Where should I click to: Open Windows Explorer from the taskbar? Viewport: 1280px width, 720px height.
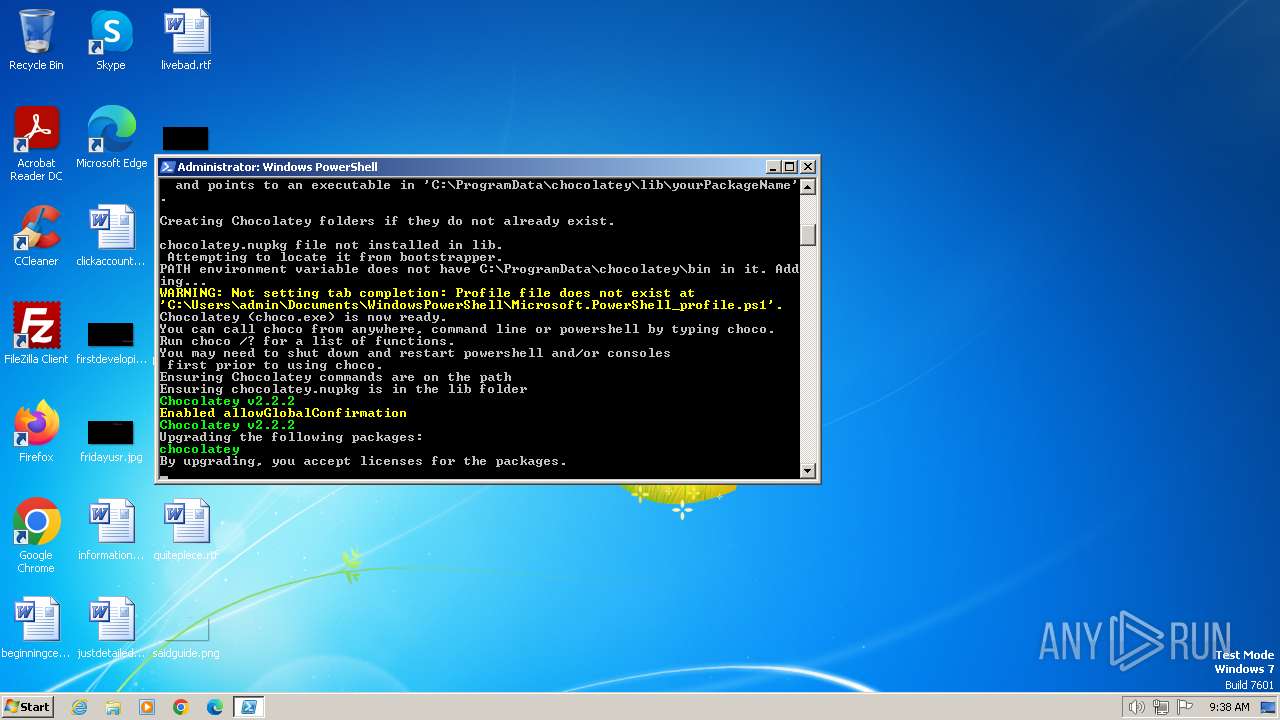pos(113,707)
